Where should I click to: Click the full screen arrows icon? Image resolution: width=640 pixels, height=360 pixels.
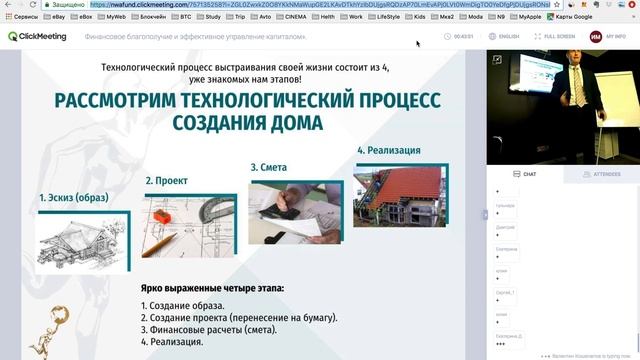538,36
